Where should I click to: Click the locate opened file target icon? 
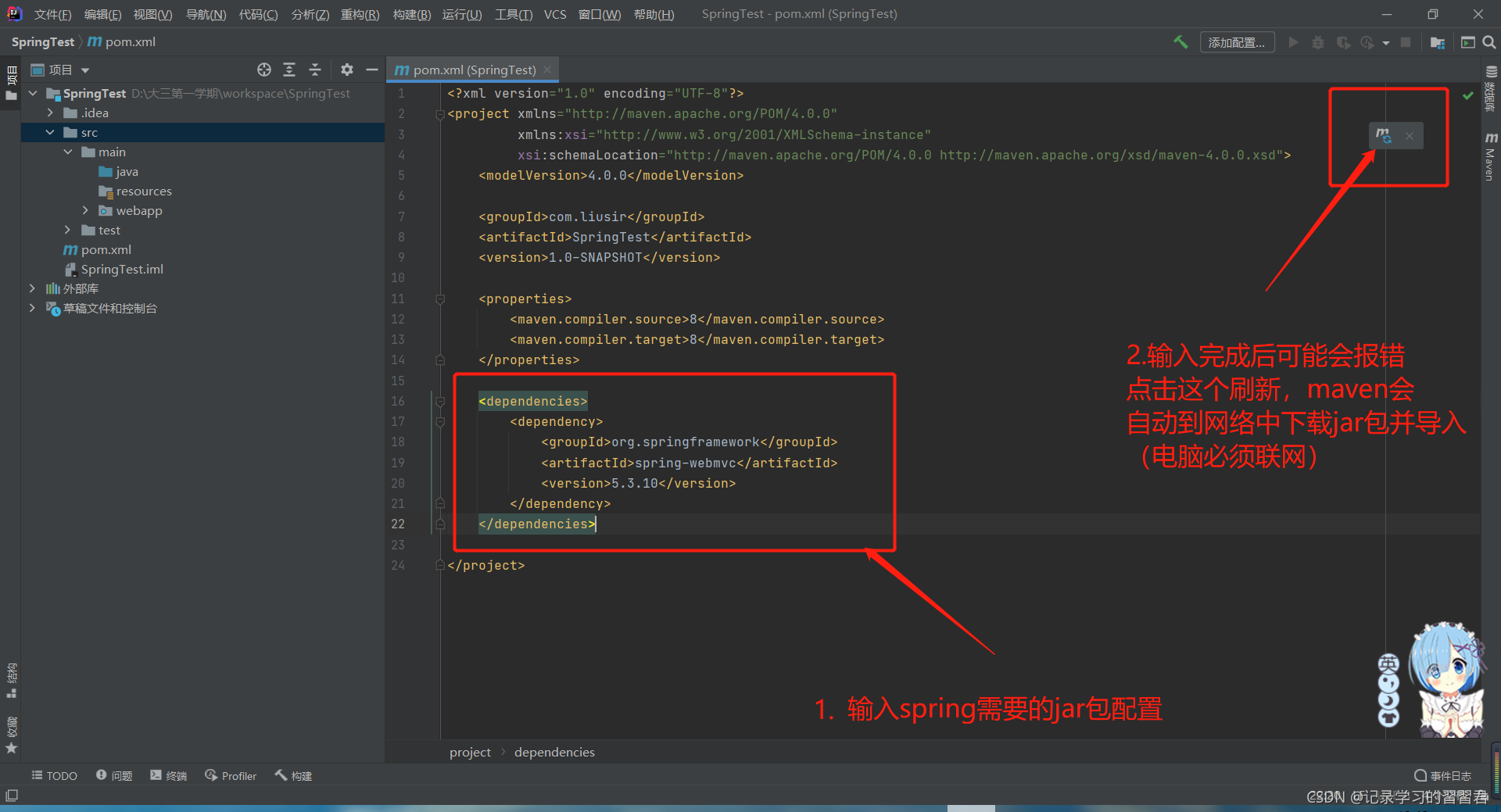pos(264,70)
